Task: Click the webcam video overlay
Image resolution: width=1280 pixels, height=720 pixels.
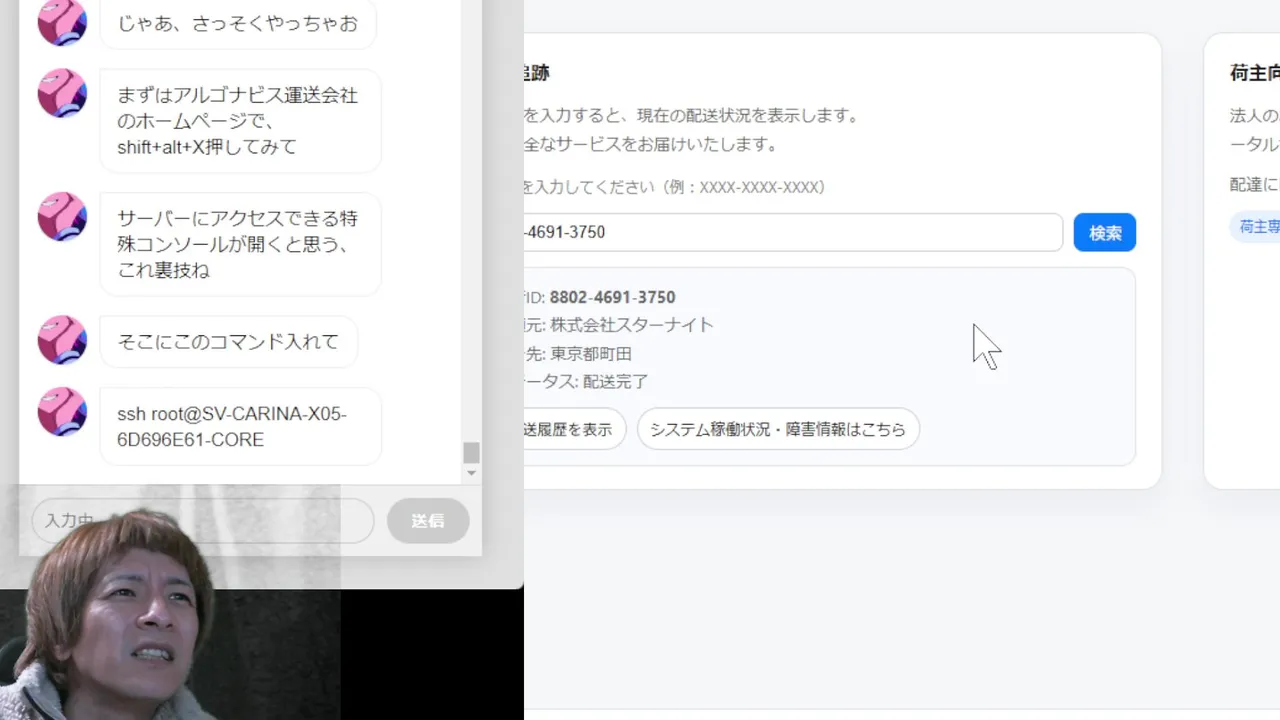Action: point(170,603)
